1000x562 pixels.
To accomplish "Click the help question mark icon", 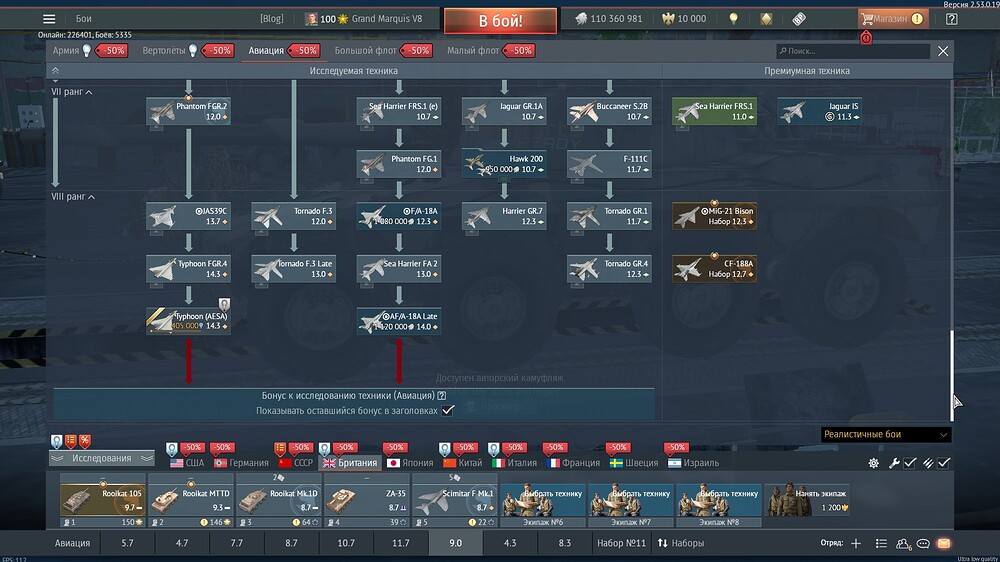I will pos(950,19).
